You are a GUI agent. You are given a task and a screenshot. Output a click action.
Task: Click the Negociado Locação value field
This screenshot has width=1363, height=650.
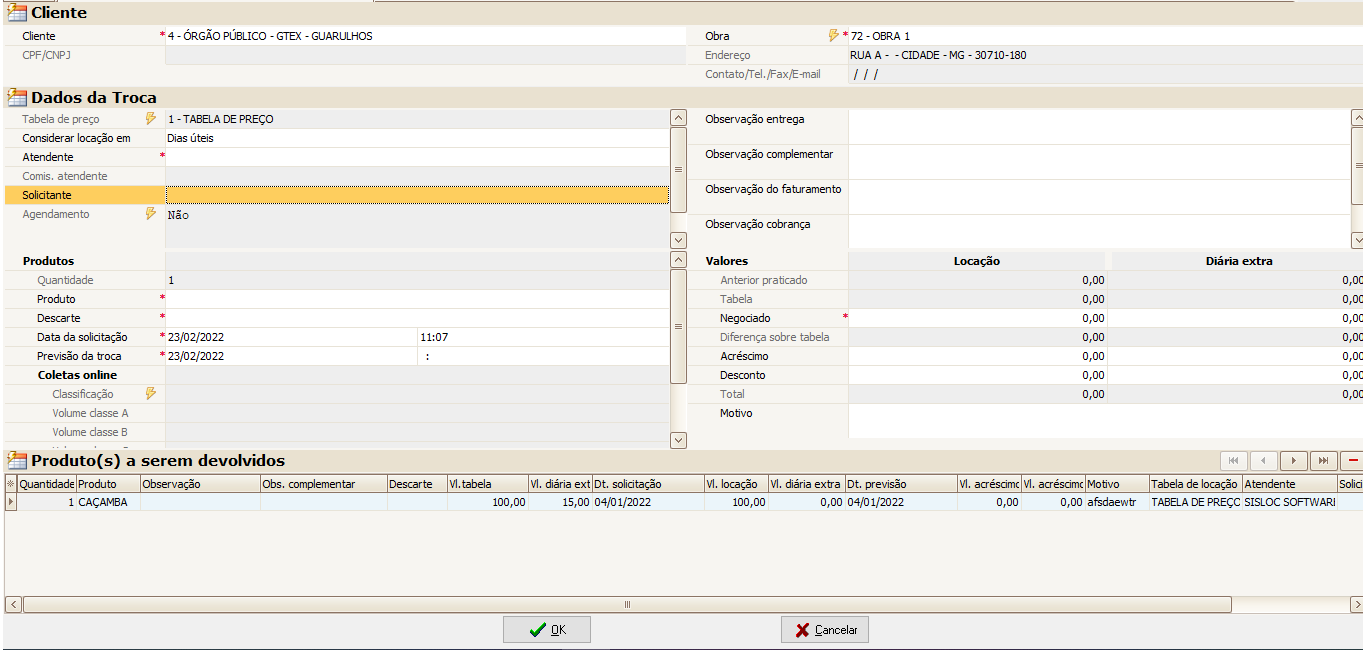(978, 318)
